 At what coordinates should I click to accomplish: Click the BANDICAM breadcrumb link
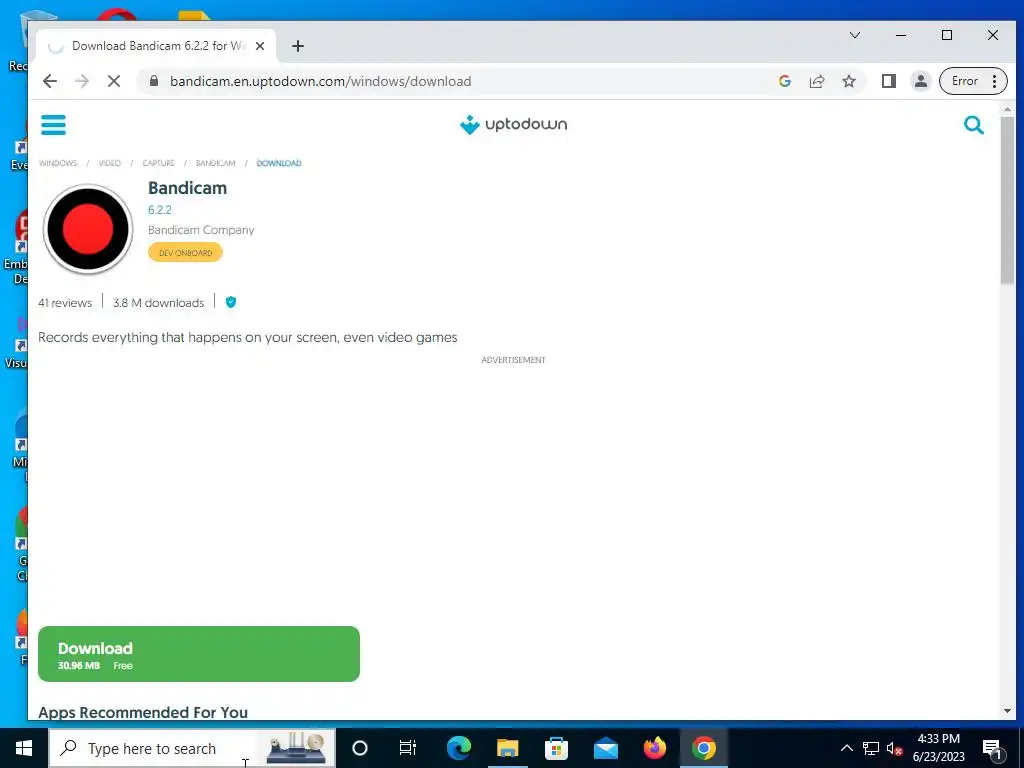[x=216, y=163]
